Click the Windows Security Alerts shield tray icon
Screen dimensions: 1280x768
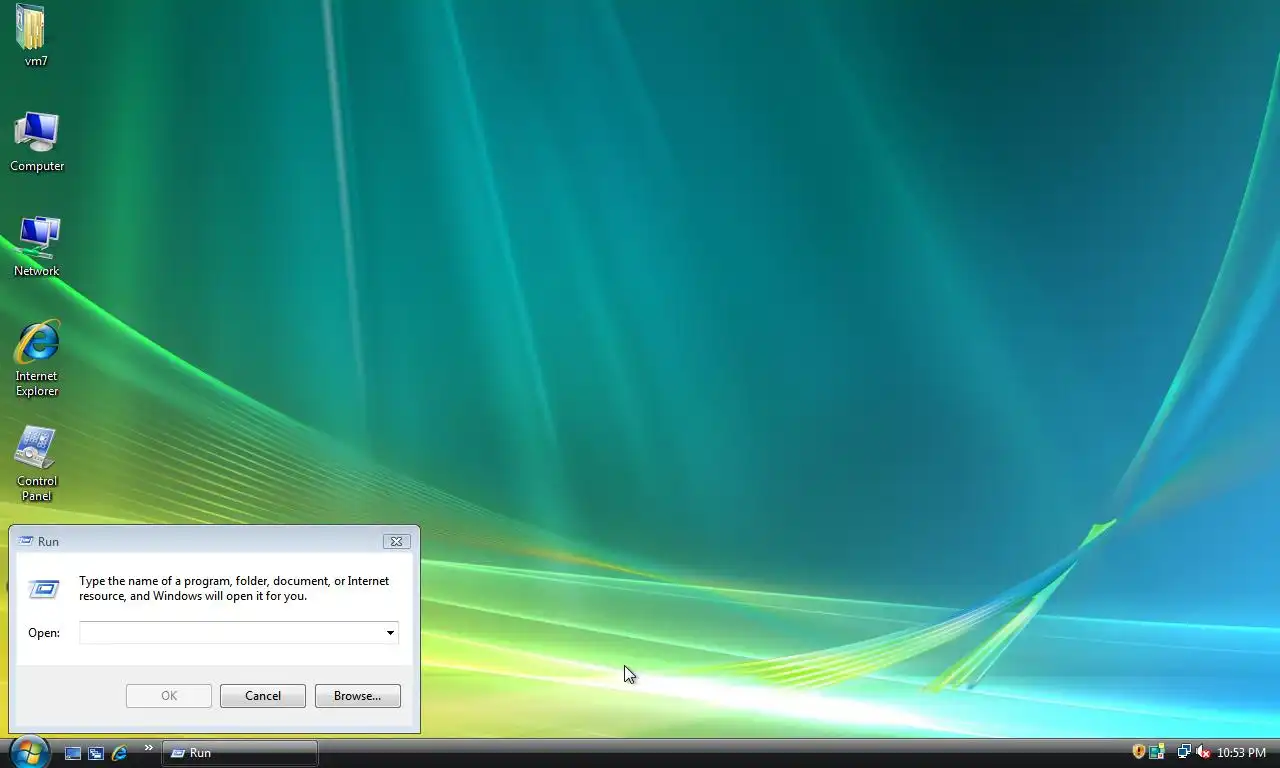tap(1139, 752)
